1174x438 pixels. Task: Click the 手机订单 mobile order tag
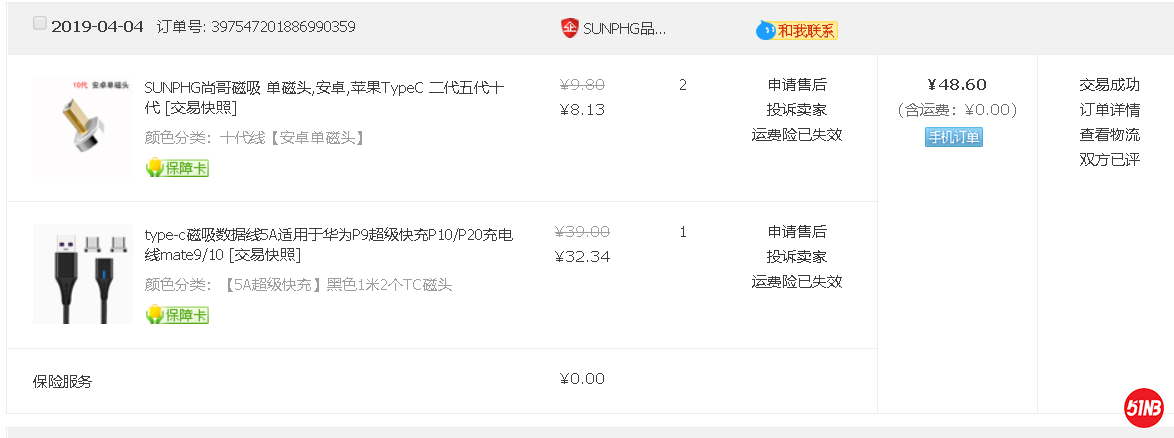pos(953,137)
